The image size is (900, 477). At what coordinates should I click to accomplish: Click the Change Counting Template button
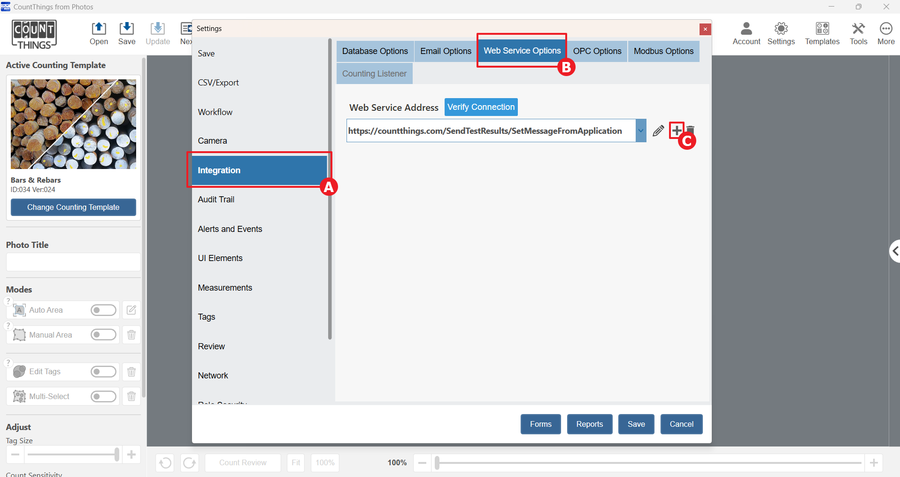click(x=73, y=207)
